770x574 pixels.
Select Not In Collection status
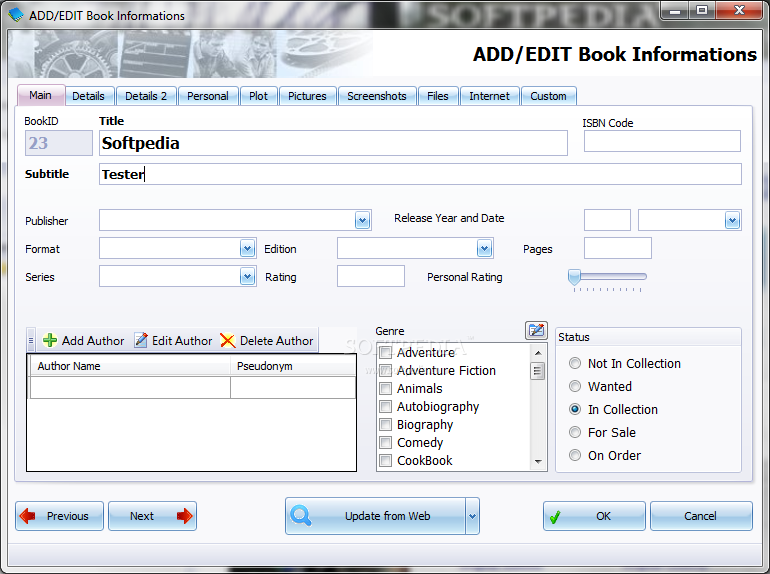pos(575,363)
